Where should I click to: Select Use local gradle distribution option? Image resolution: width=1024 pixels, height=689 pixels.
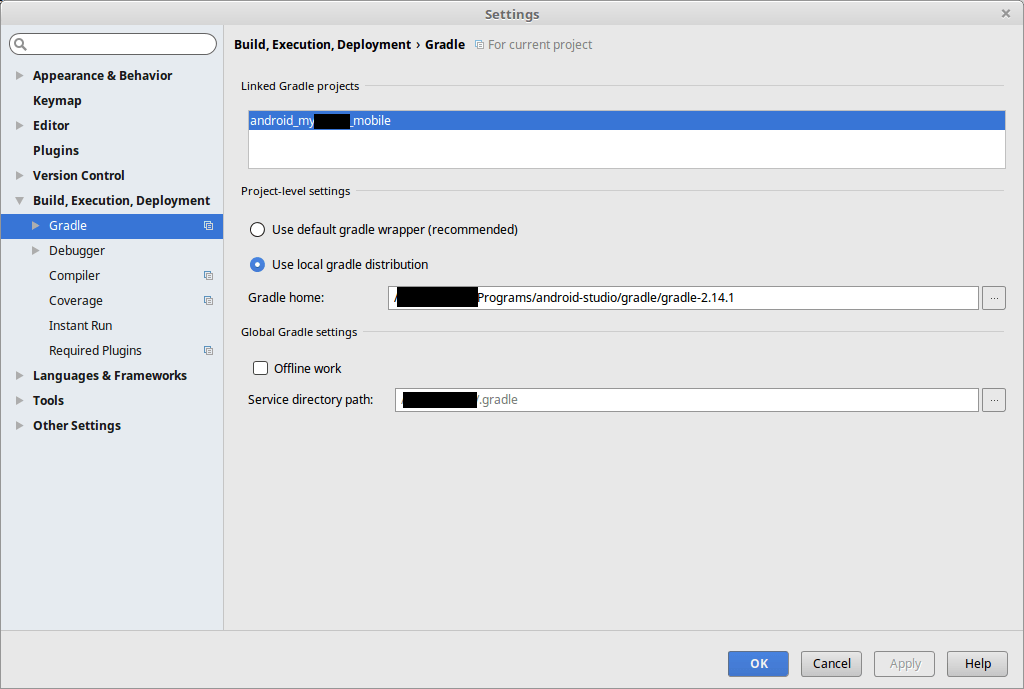[258, 265]
